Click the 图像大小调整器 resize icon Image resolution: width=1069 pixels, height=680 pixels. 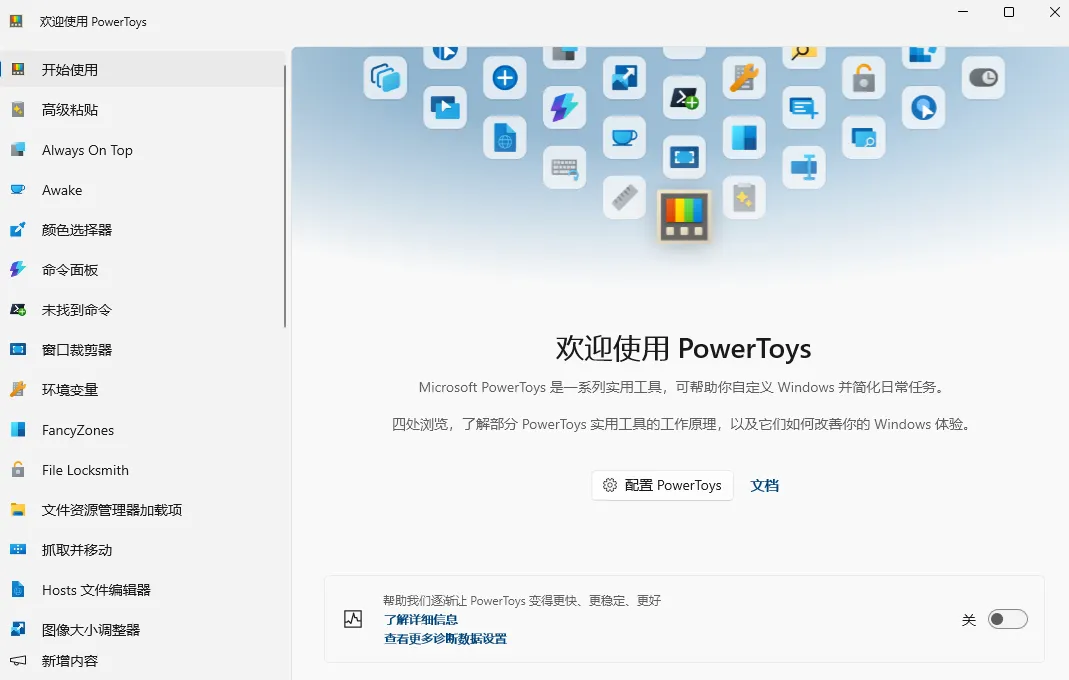18,630
